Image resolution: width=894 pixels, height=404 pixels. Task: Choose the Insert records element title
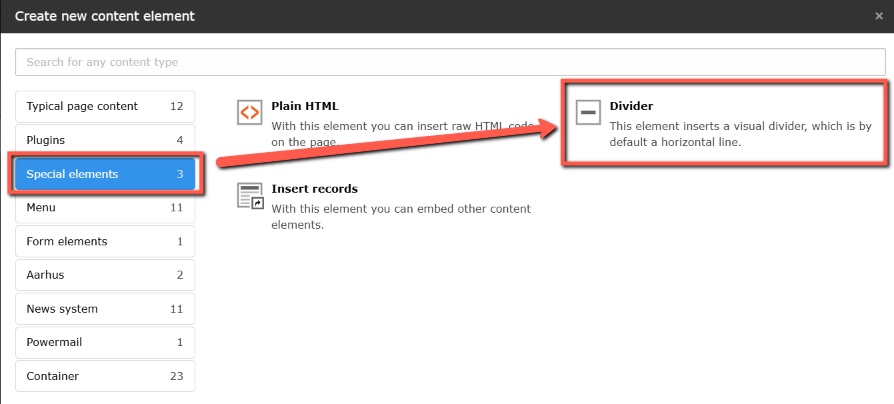(314, 188)
